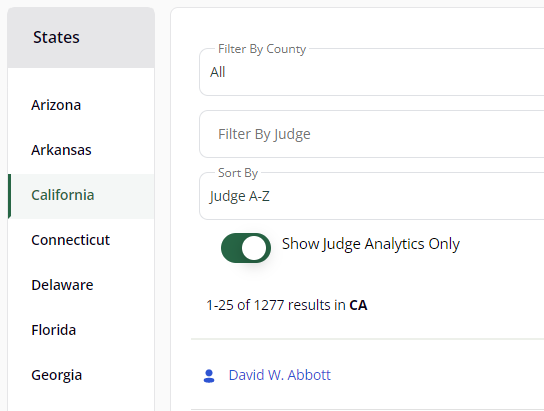The height and width of the screenshot is (411, 544).
Task: Click the 'All' value in county filter
Action: pos(218,72)
